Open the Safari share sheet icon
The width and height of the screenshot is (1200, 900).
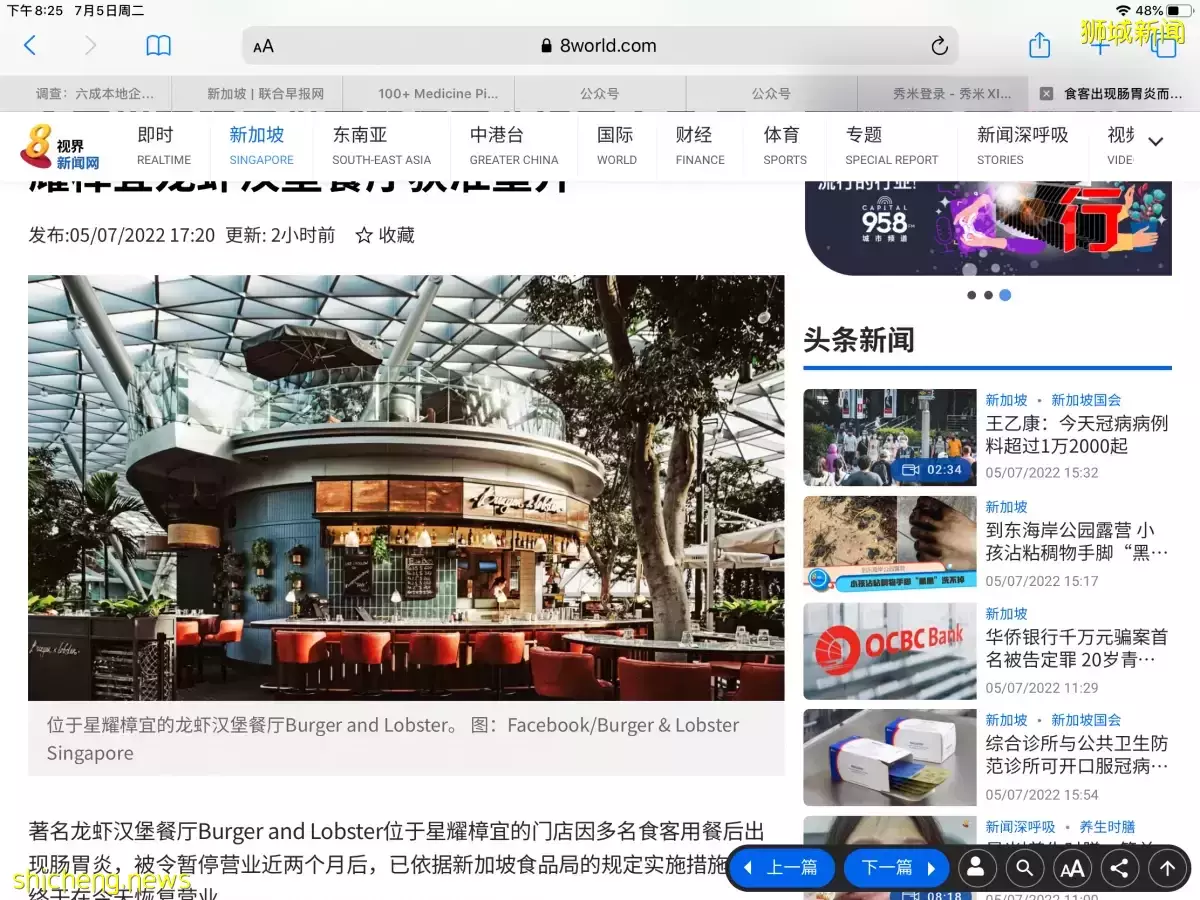click(x=1039, y=45)
